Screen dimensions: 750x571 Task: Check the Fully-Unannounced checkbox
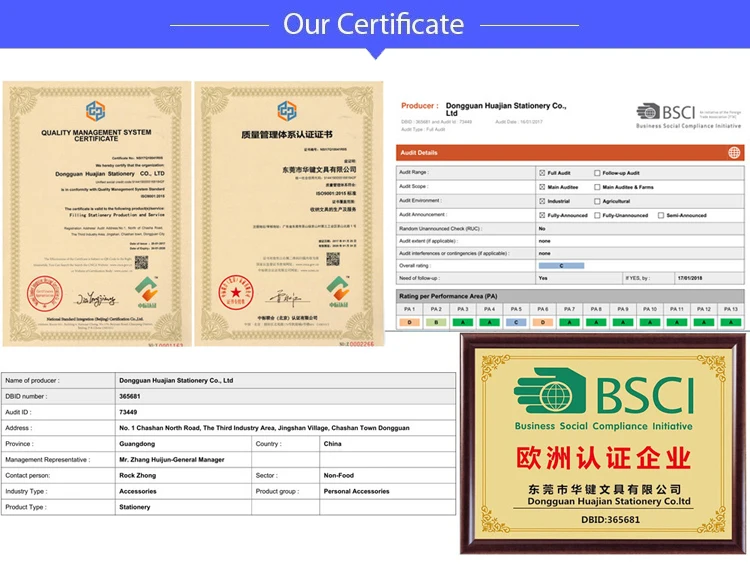(597, 215)
